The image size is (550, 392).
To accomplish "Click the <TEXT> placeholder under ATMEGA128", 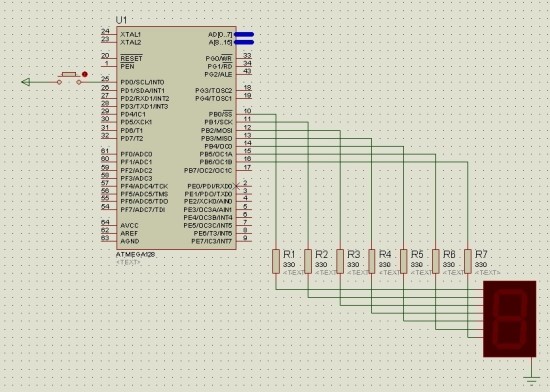I will tap(128, 262).
